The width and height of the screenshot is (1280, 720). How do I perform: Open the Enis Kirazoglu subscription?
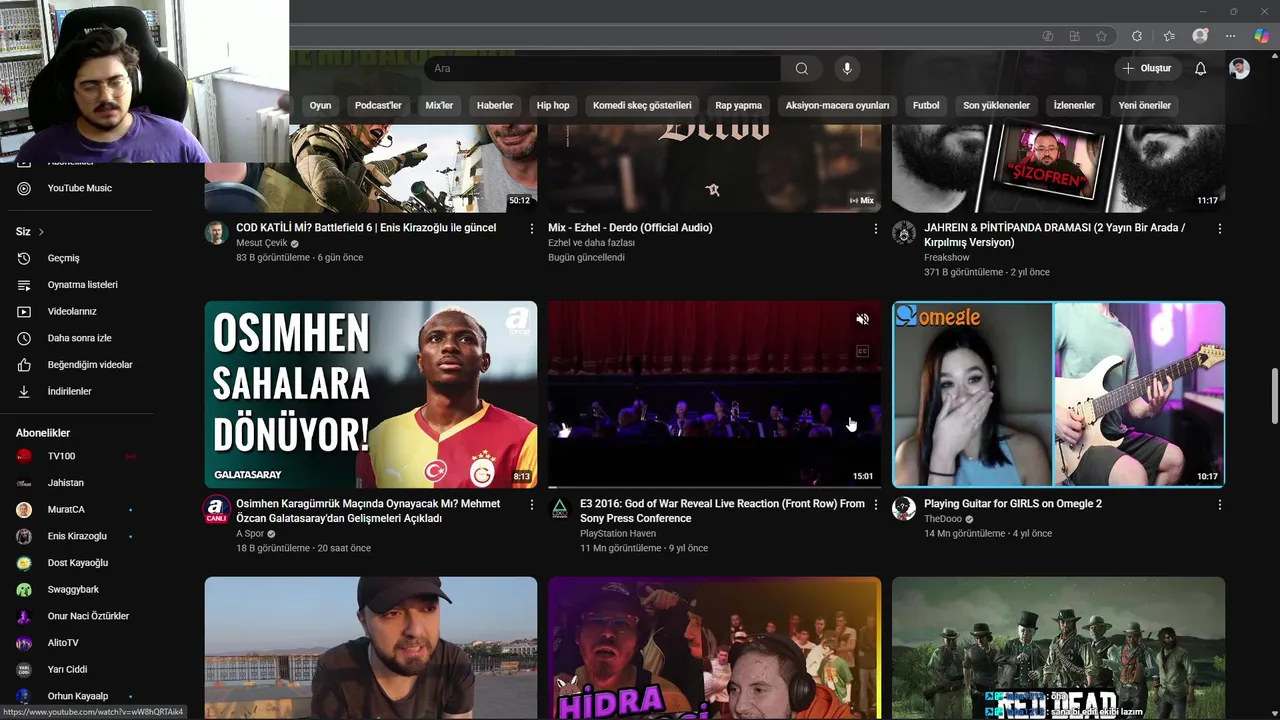[79, 536]
